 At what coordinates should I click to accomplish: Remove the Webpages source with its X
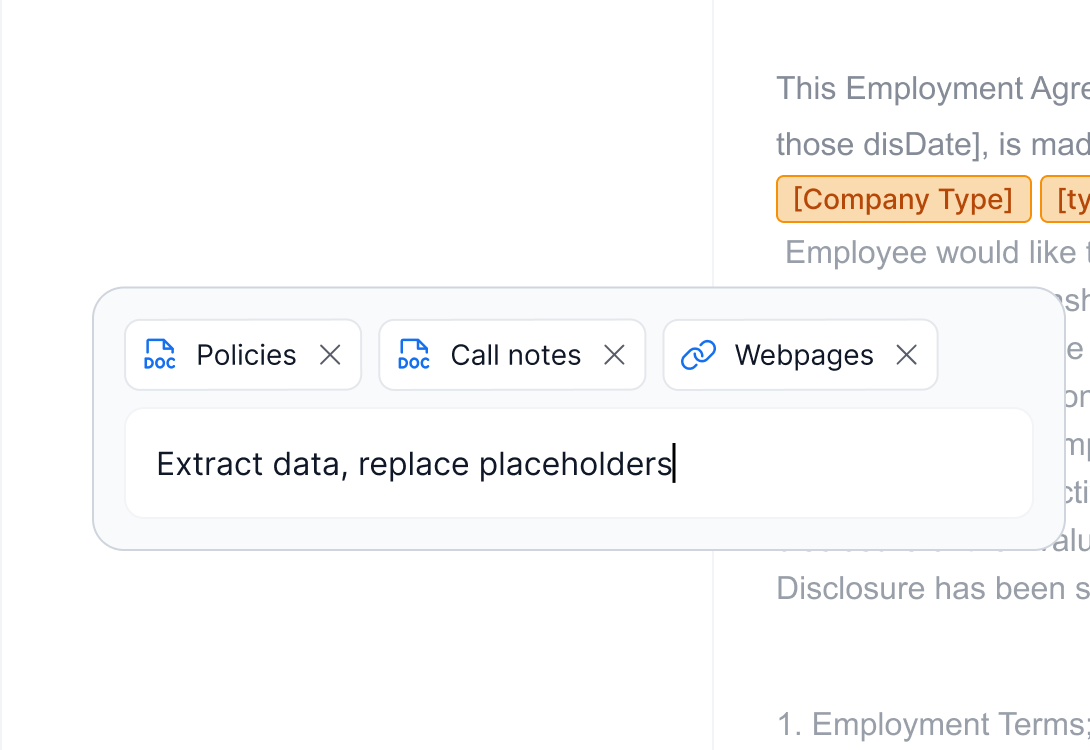[906, 355]
